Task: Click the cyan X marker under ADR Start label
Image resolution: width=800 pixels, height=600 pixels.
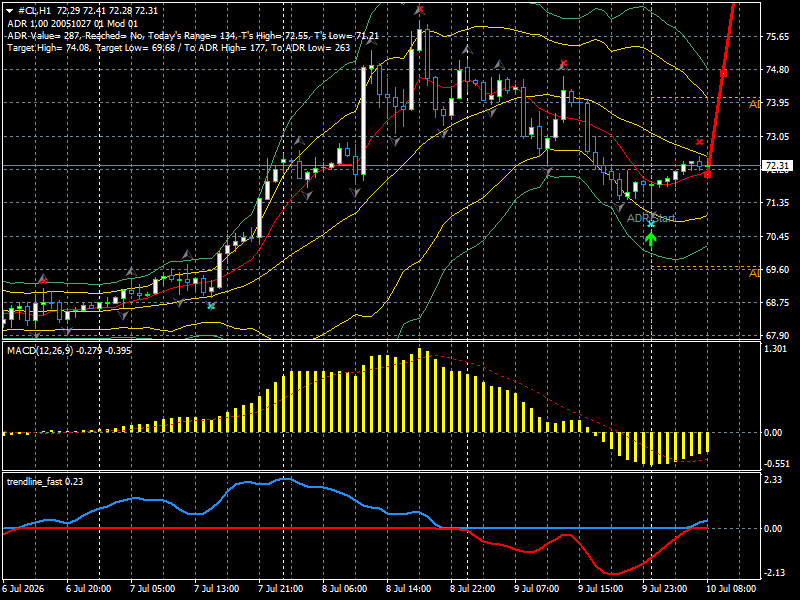Action: click(651, 224)
